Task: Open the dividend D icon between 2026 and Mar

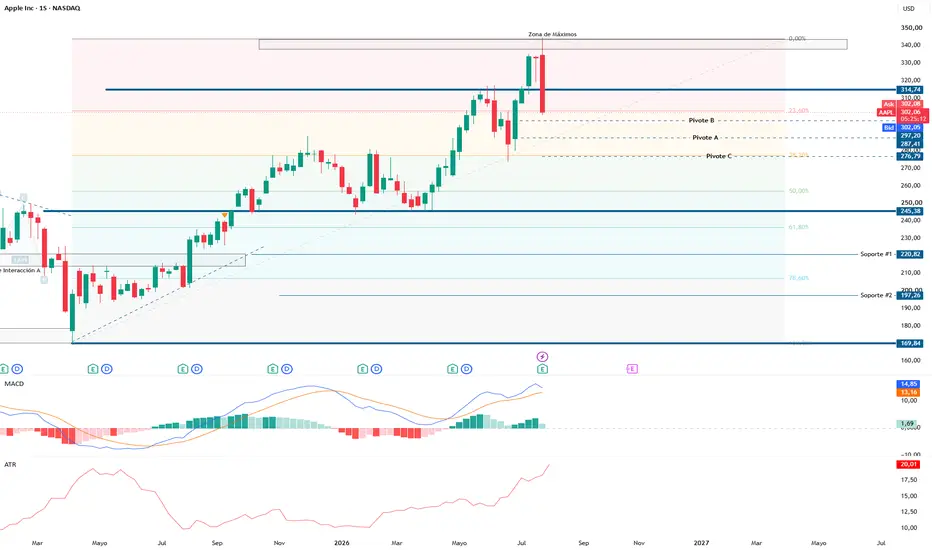Action: tap(376, 369)
